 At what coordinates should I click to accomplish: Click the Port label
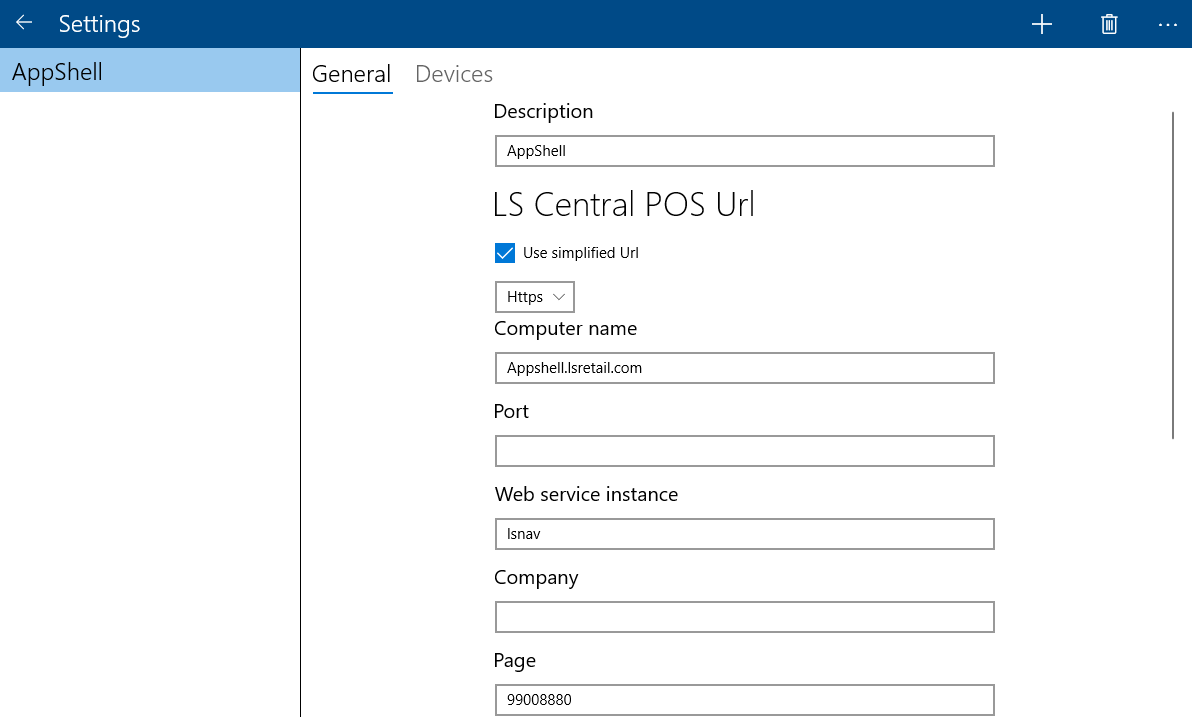pos(511,411)
